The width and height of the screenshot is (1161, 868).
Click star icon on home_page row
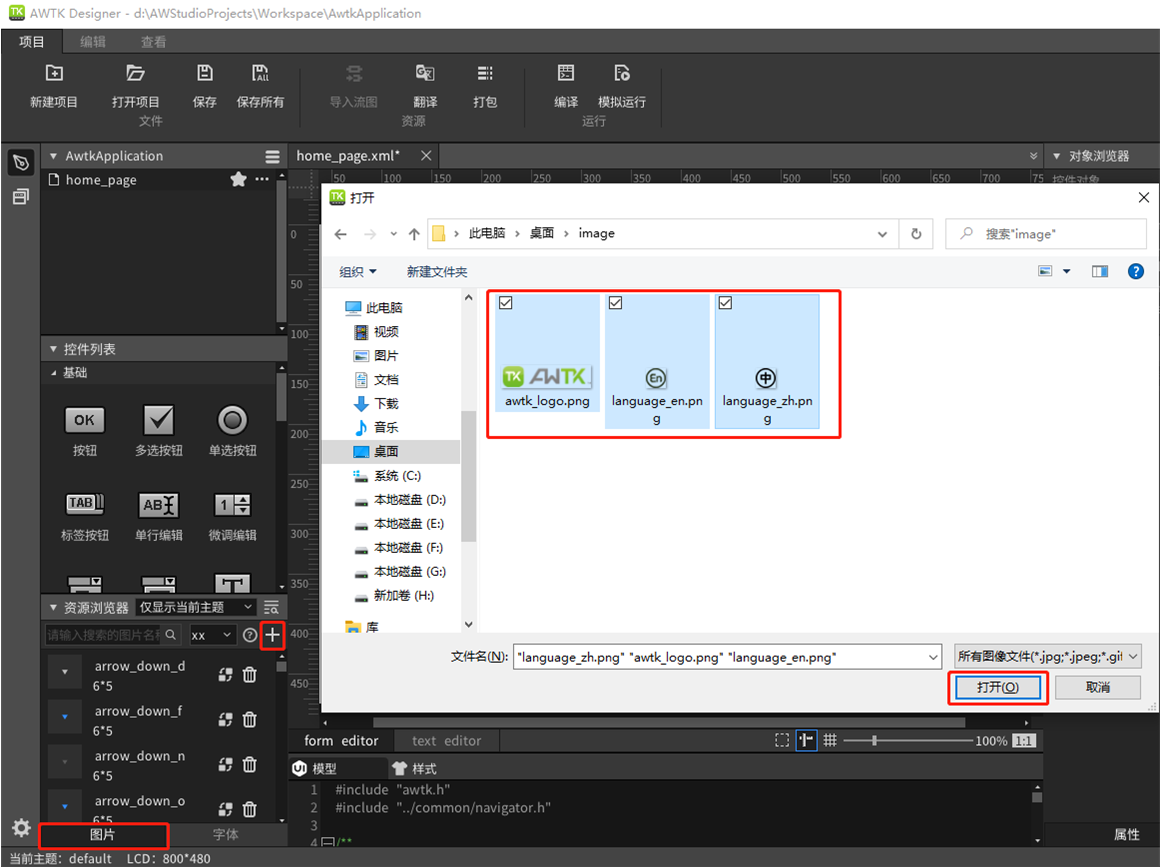coord(238,179)
